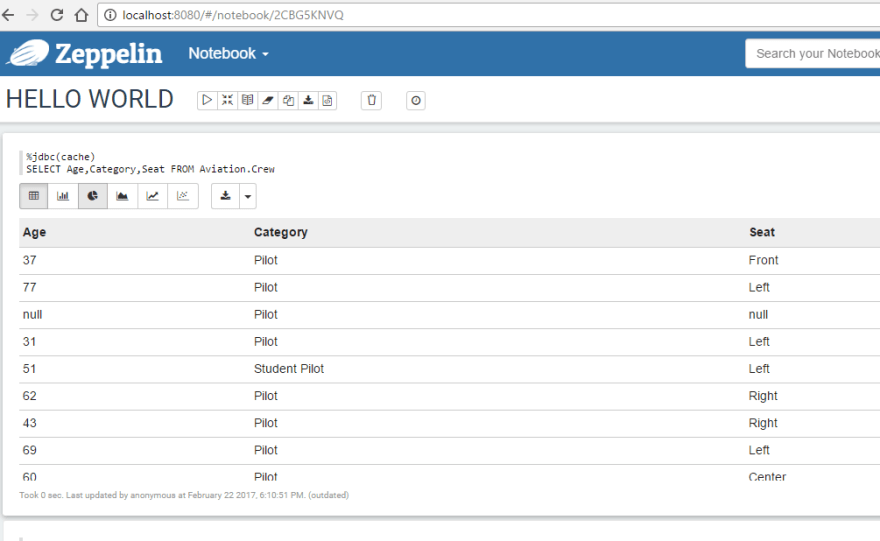Click the browser address bar URL
The height and width of the screenshot is (541, 880).
coord(233,15)
